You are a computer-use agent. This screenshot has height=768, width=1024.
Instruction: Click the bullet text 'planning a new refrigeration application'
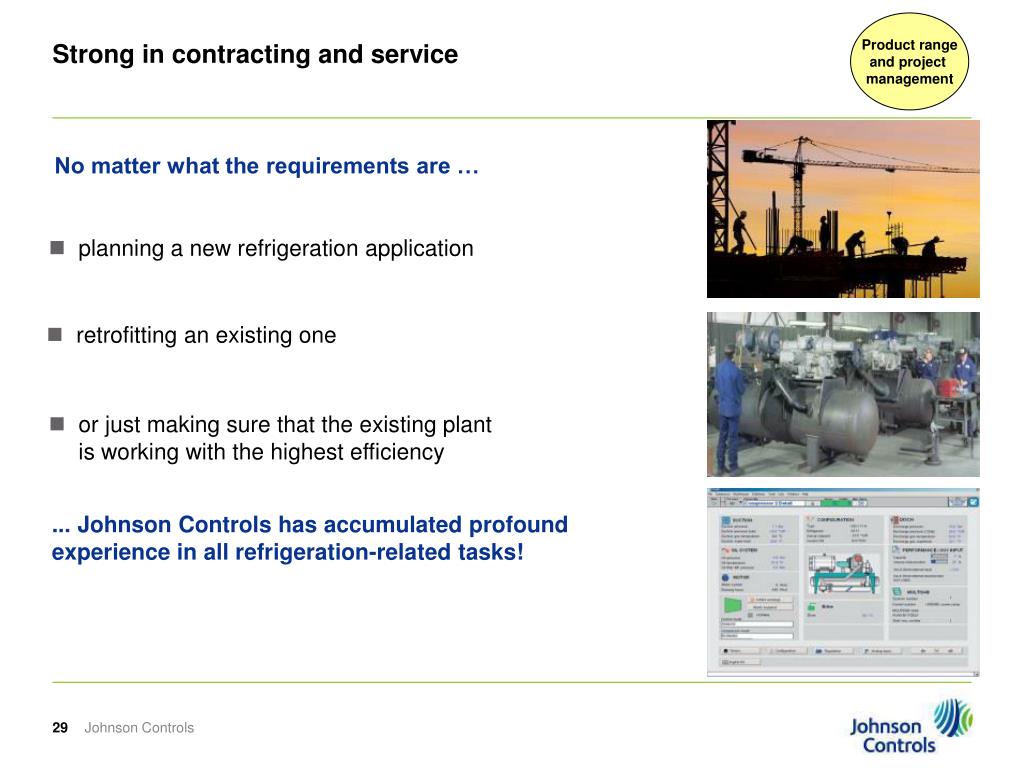pos(276,249)
